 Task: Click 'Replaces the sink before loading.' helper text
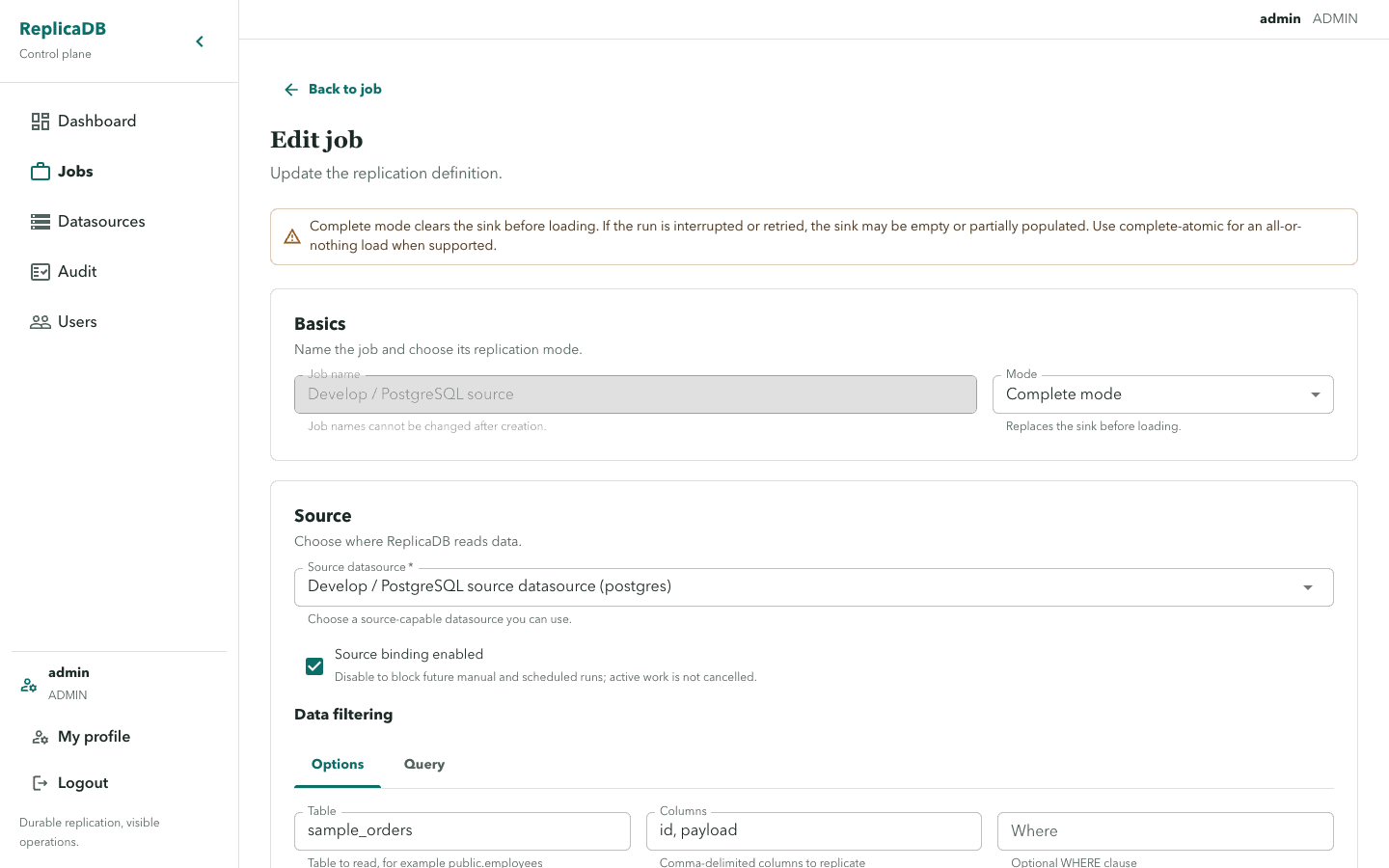click(1093, 426)
